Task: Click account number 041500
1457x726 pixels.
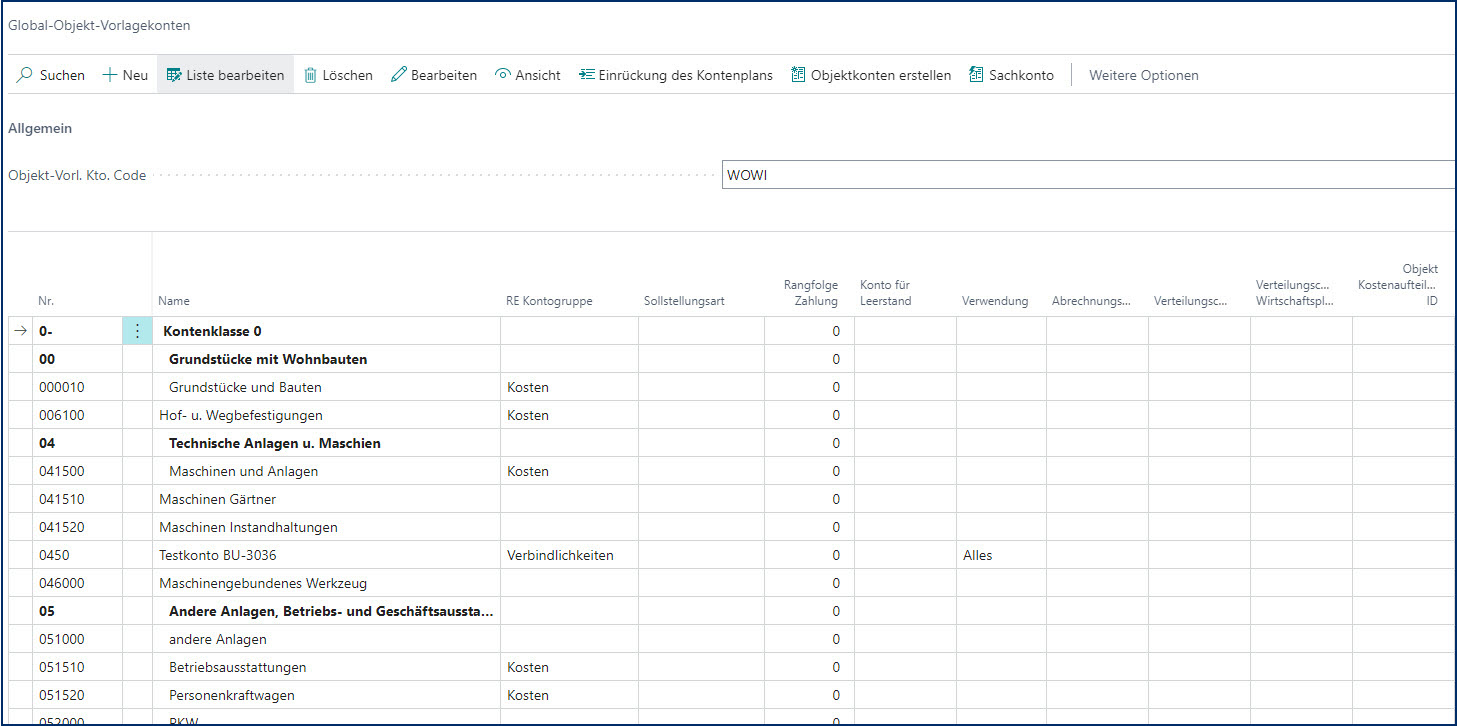Action: (x=62, y=471)
